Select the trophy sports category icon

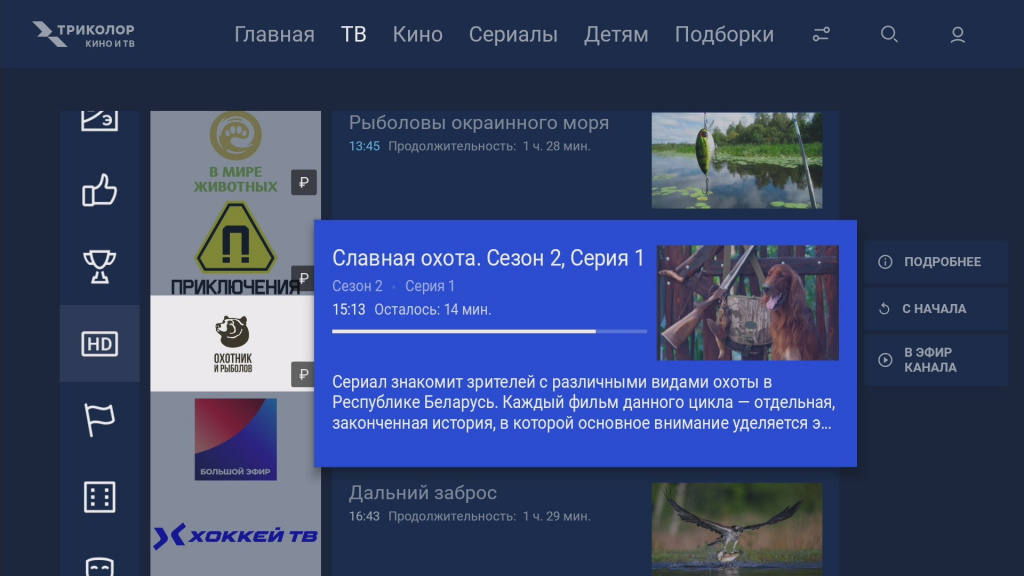99,267
